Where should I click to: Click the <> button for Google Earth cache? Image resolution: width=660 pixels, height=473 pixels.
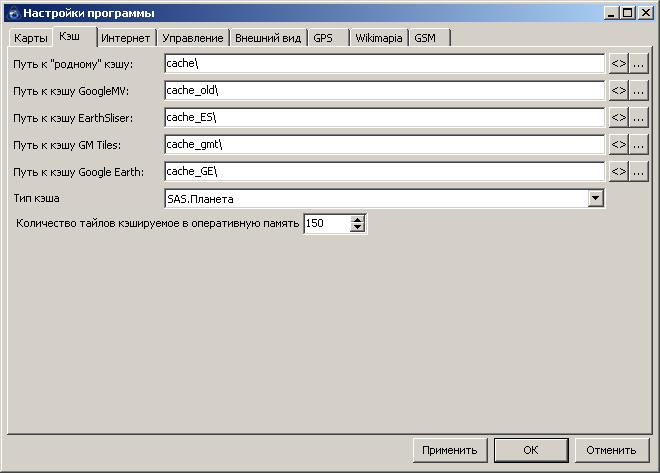618,171
